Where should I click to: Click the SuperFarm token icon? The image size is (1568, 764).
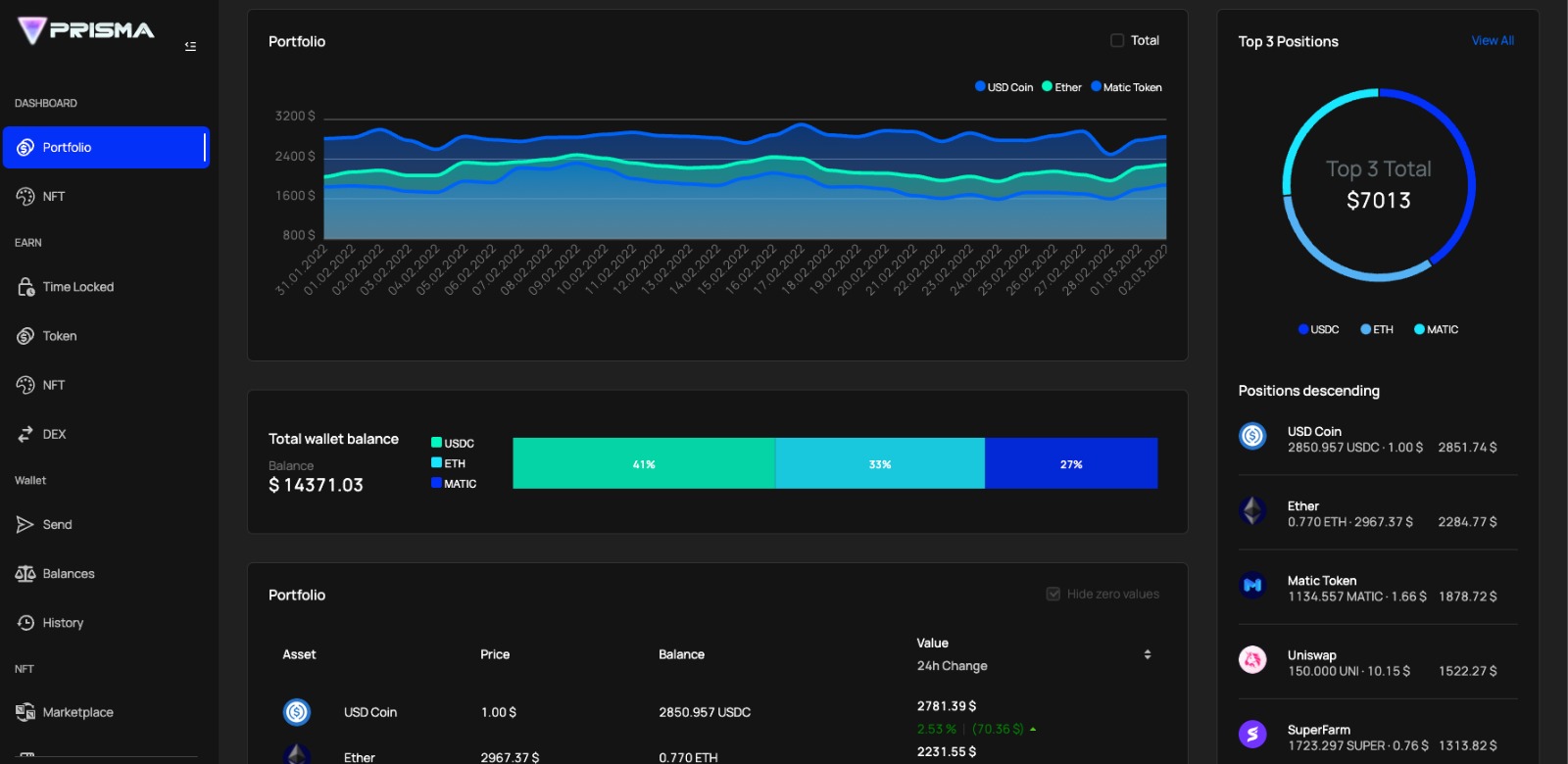click(x=1252, y=734)
